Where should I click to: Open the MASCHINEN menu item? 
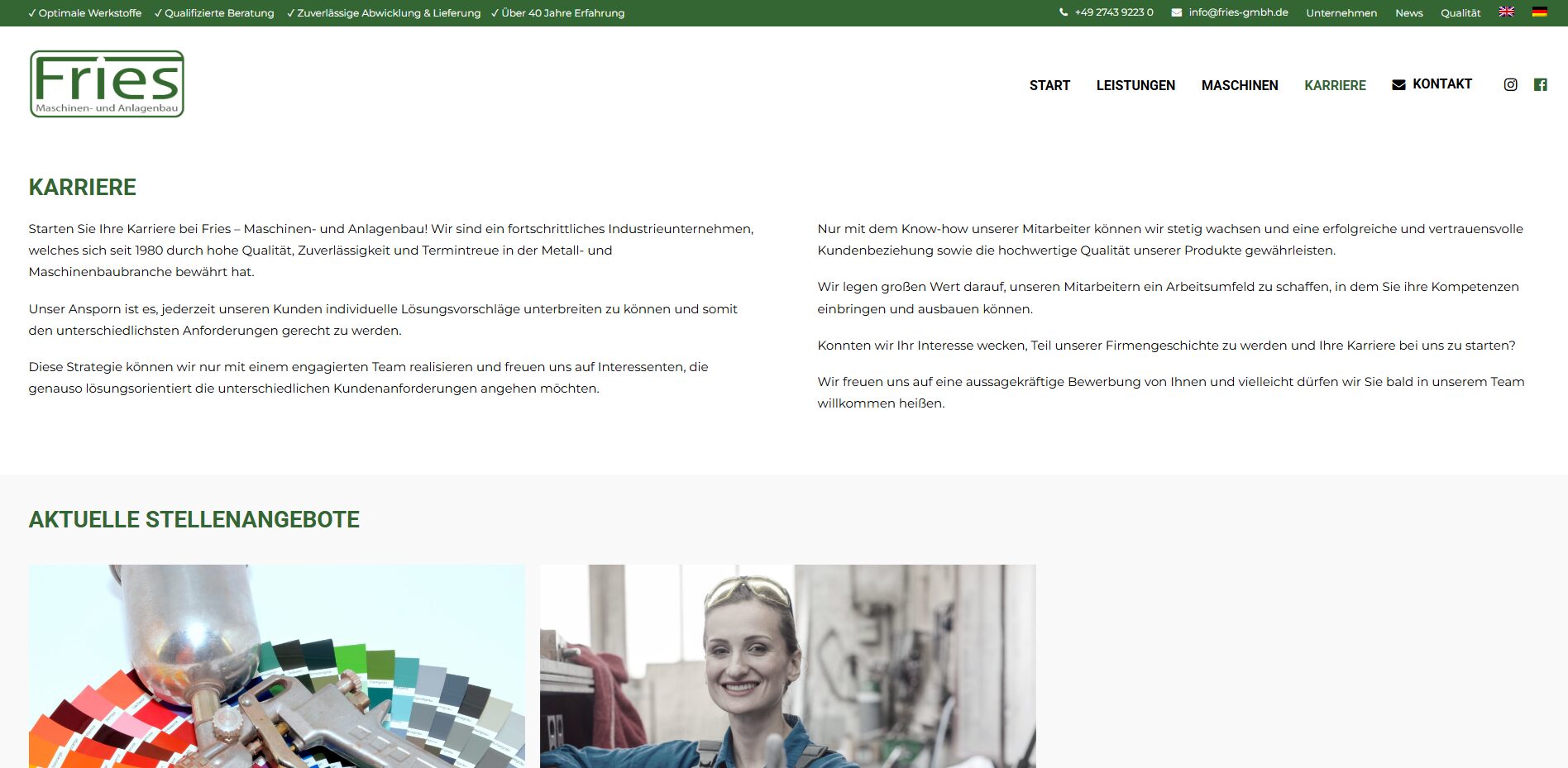1240,85
